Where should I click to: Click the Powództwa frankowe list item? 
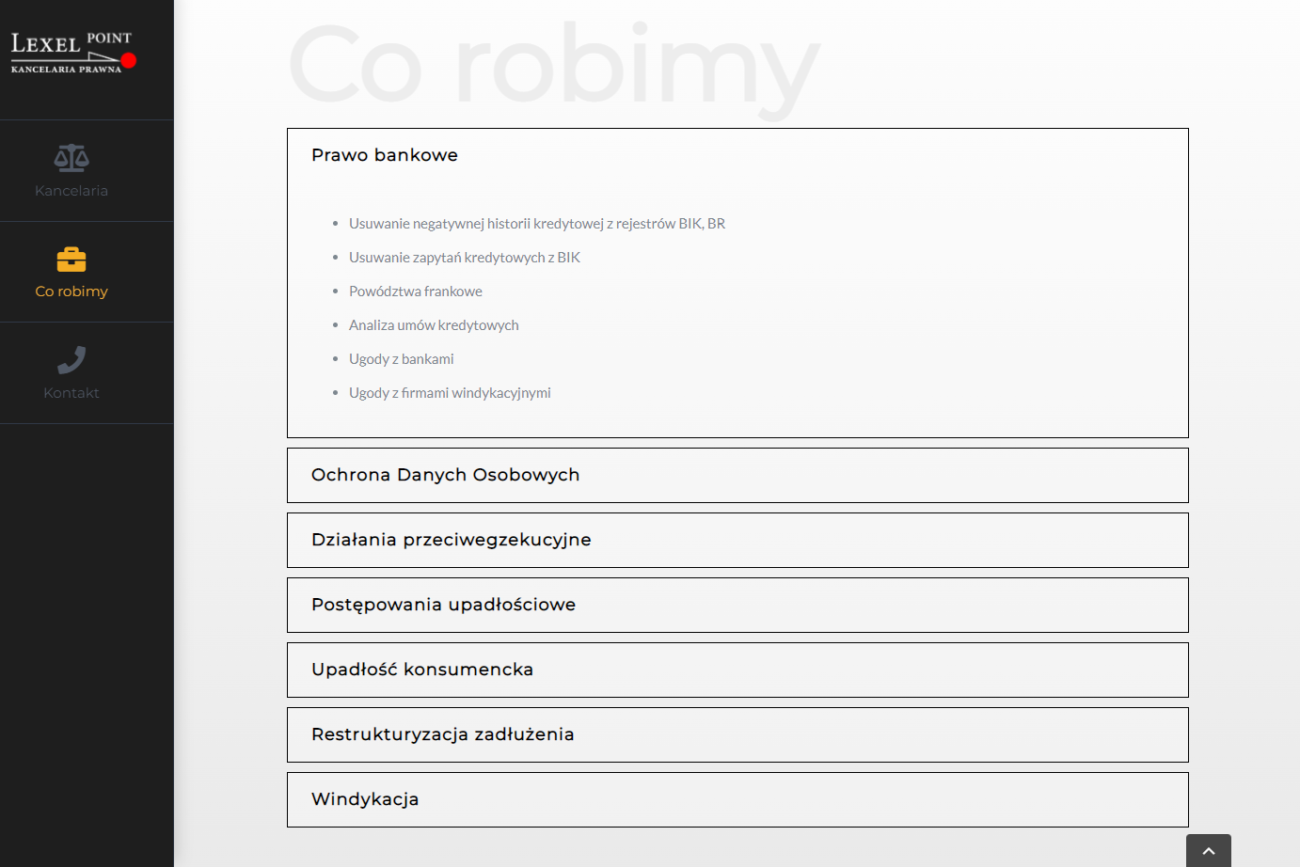click(415, 291)
